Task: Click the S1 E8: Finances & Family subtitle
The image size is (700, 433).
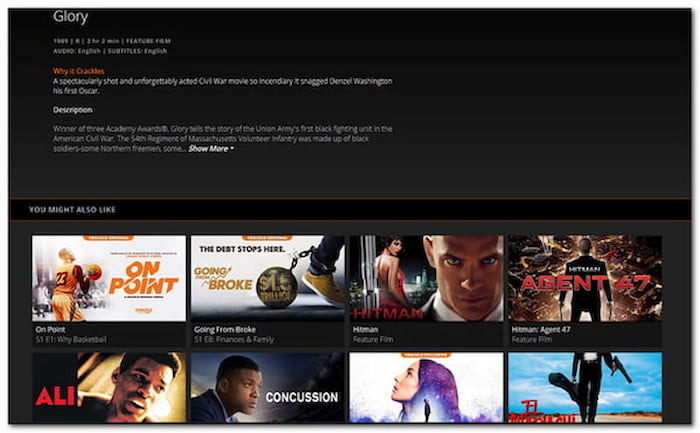Action: [x=234, y=340]
